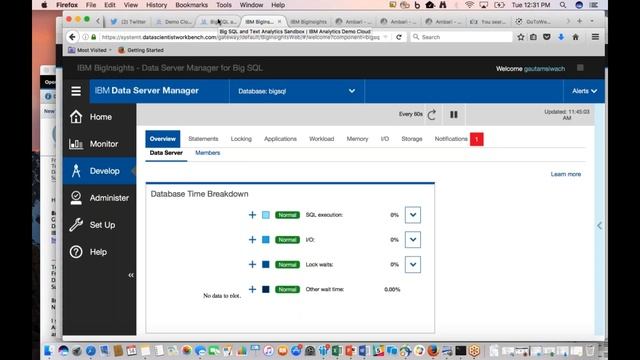Open the Bookmarks menu in menu bar

point(191,5)
